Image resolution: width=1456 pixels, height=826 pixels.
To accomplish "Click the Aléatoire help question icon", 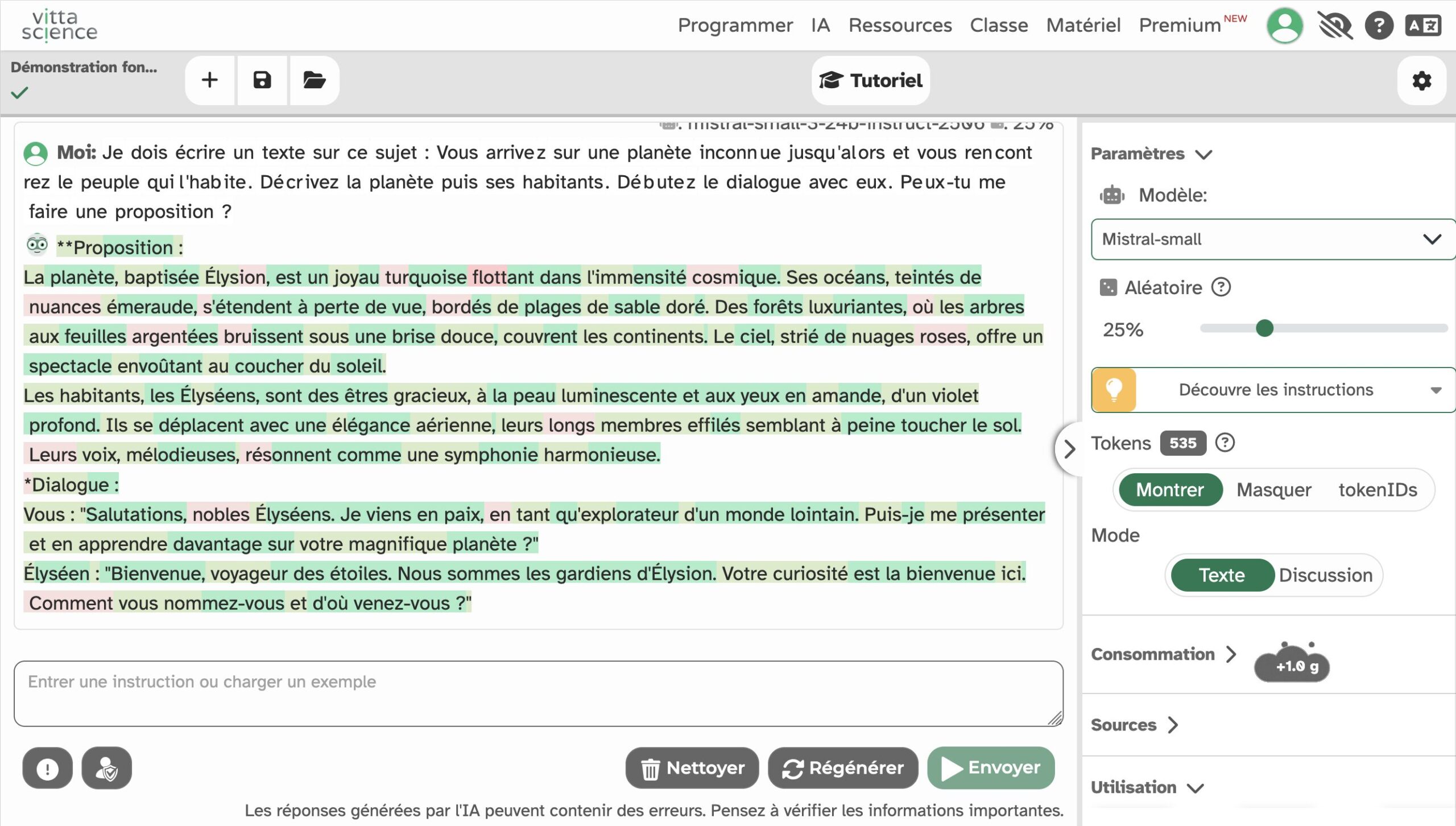I will pyautogui.click(x=1221, y=287).
